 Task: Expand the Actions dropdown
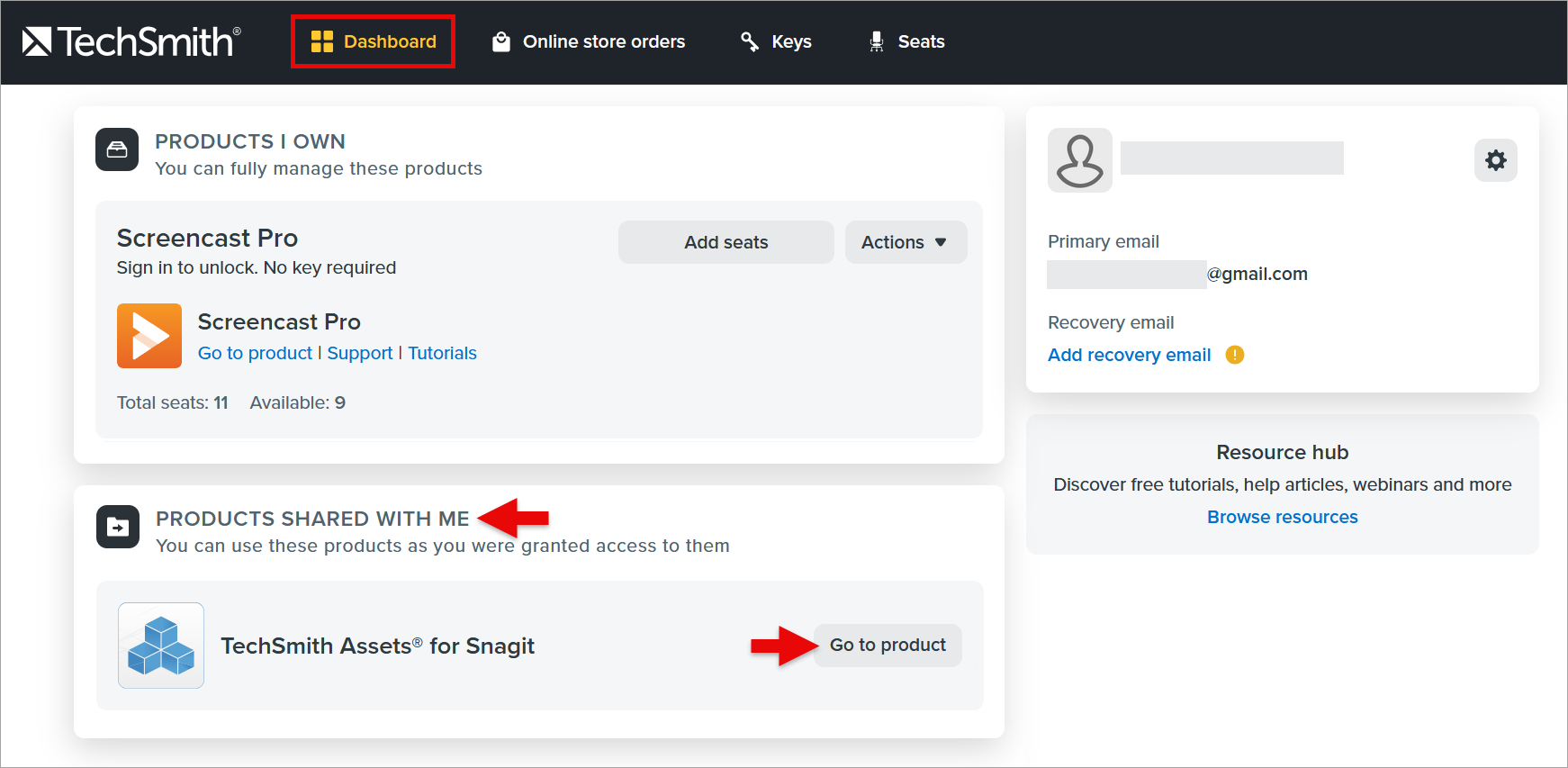tap(906, 242)
